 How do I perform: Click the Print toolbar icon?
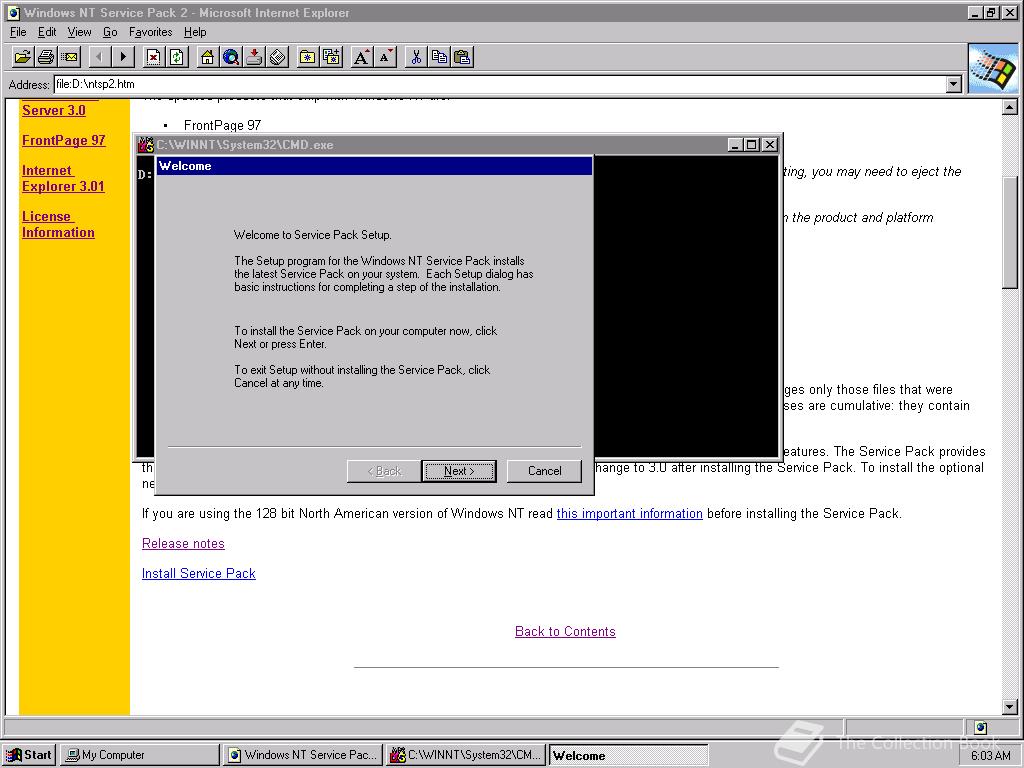(46, 57)
